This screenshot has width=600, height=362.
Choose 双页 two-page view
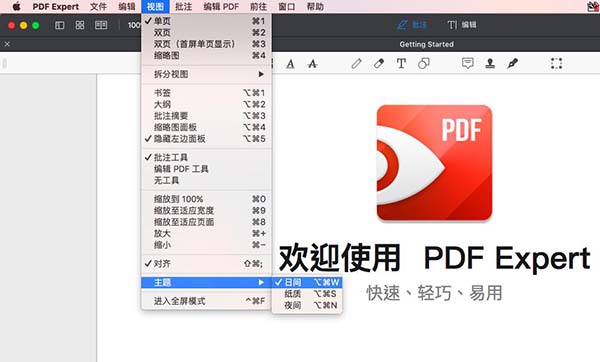(206, 33)
